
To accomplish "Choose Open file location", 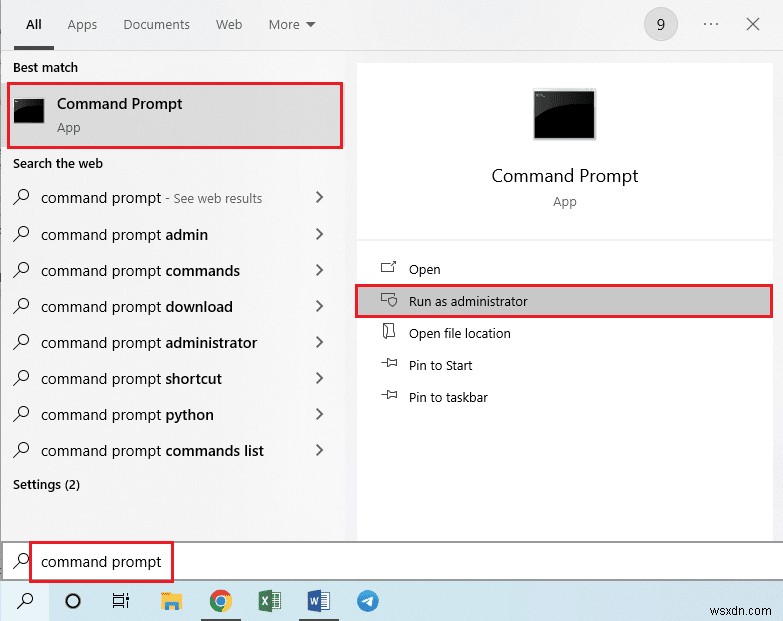I will (564, 333).
